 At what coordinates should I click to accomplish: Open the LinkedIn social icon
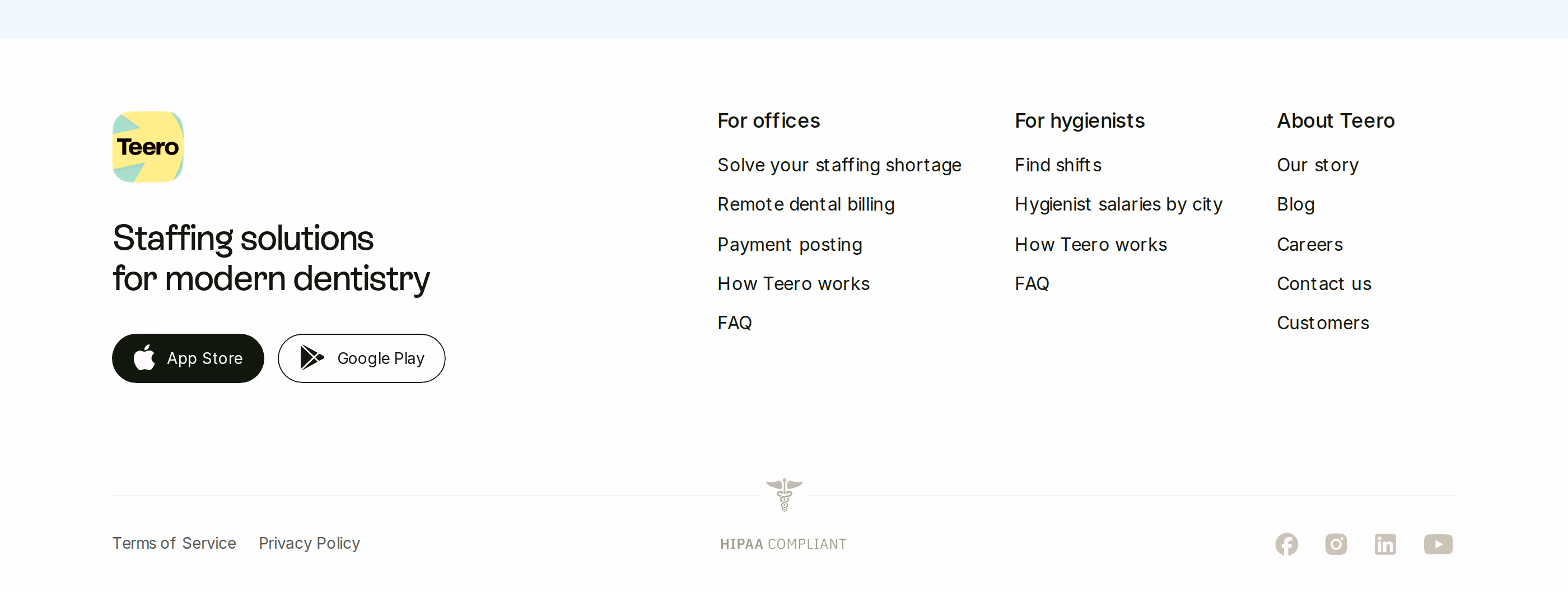click(x=1385, y=544)
